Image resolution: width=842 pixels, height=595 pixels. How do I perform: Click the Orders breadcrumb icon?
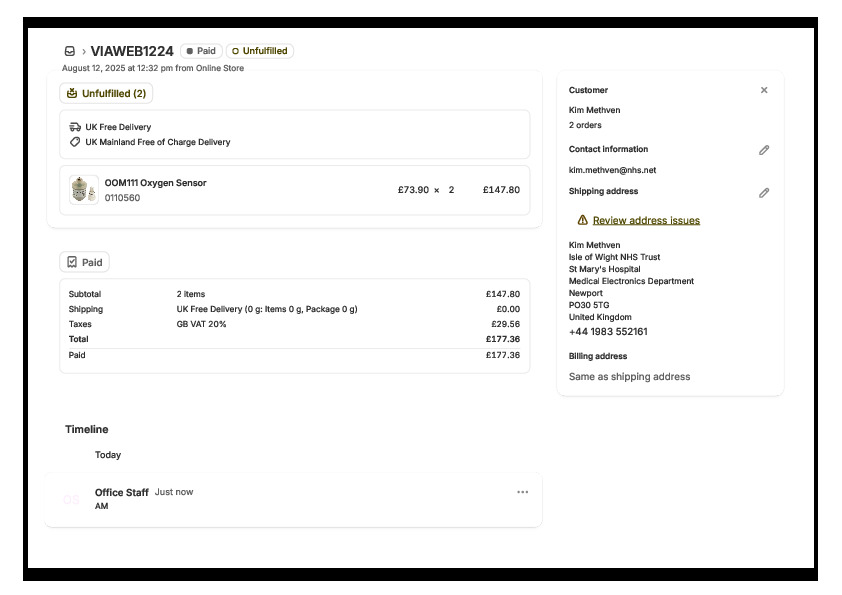[70, 51]
